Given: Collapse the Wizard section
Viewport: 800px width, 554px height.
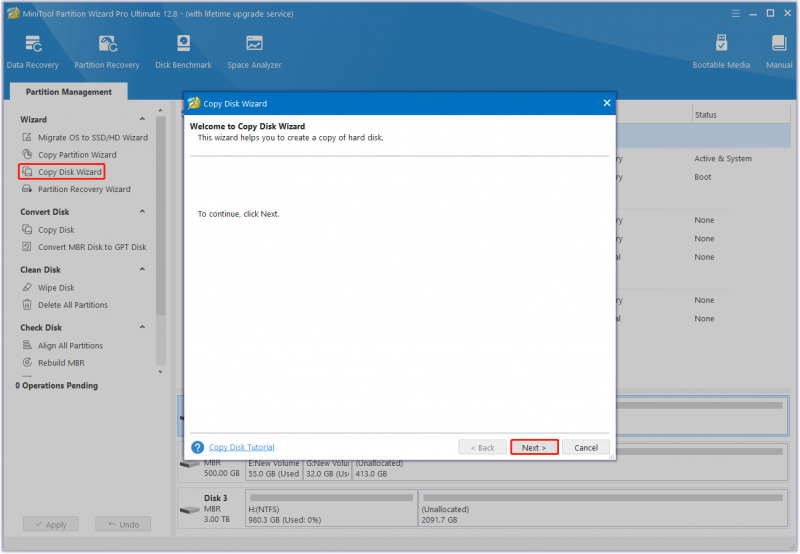Looking at the screenshot, I should pos(142,119).
